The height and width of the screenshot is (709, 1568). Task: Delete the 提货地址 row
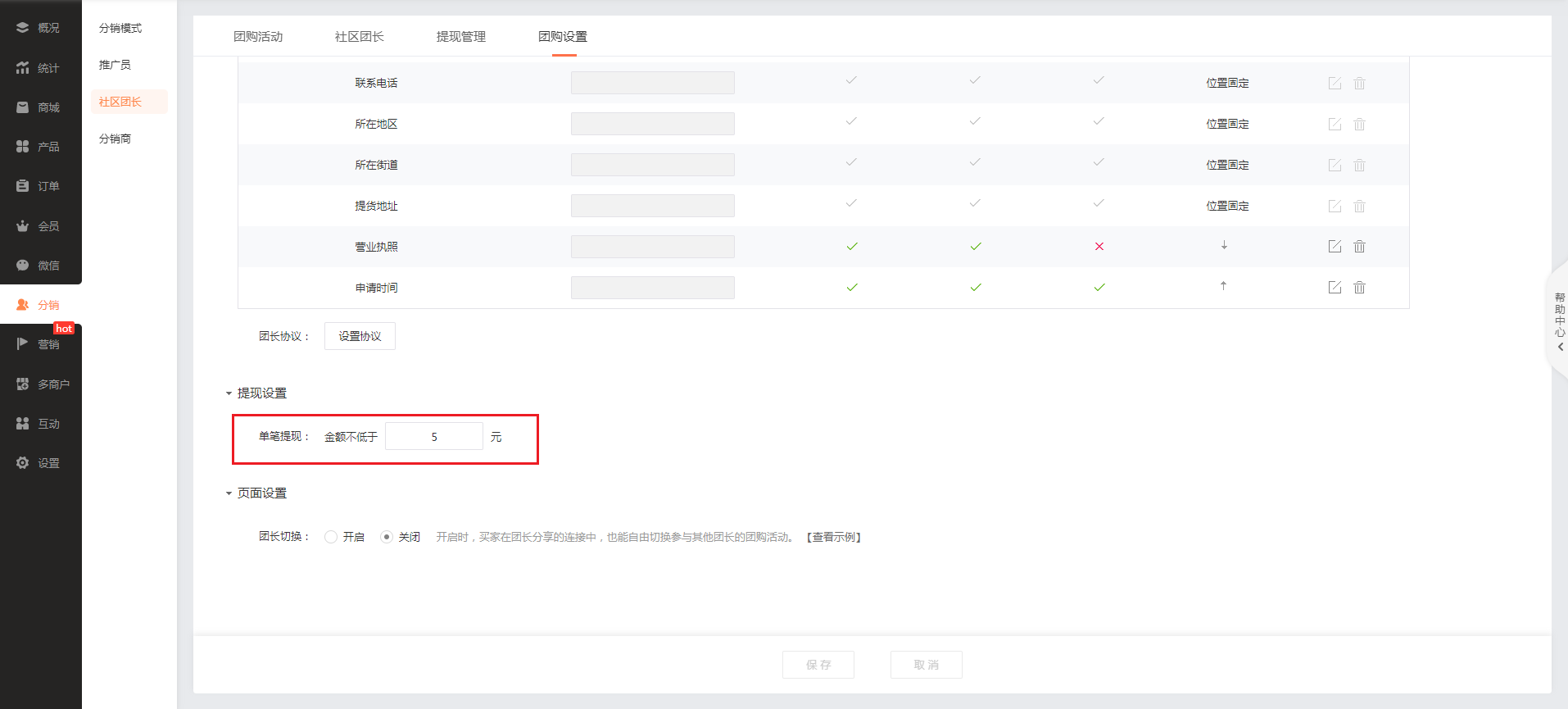(x=1359, y=206)
